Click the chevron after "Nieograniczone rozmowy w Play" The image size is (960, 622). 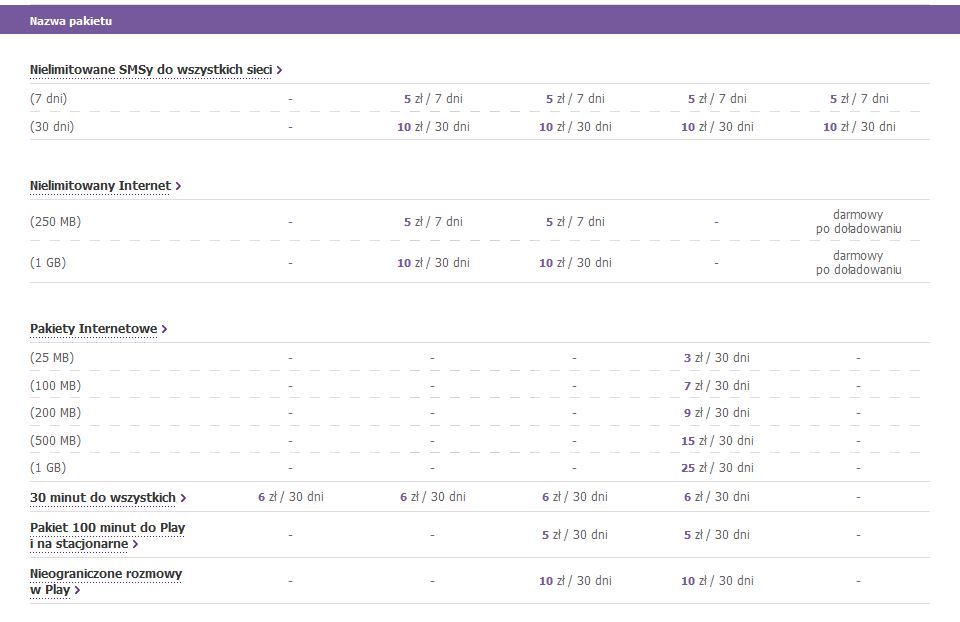[77, 590]
